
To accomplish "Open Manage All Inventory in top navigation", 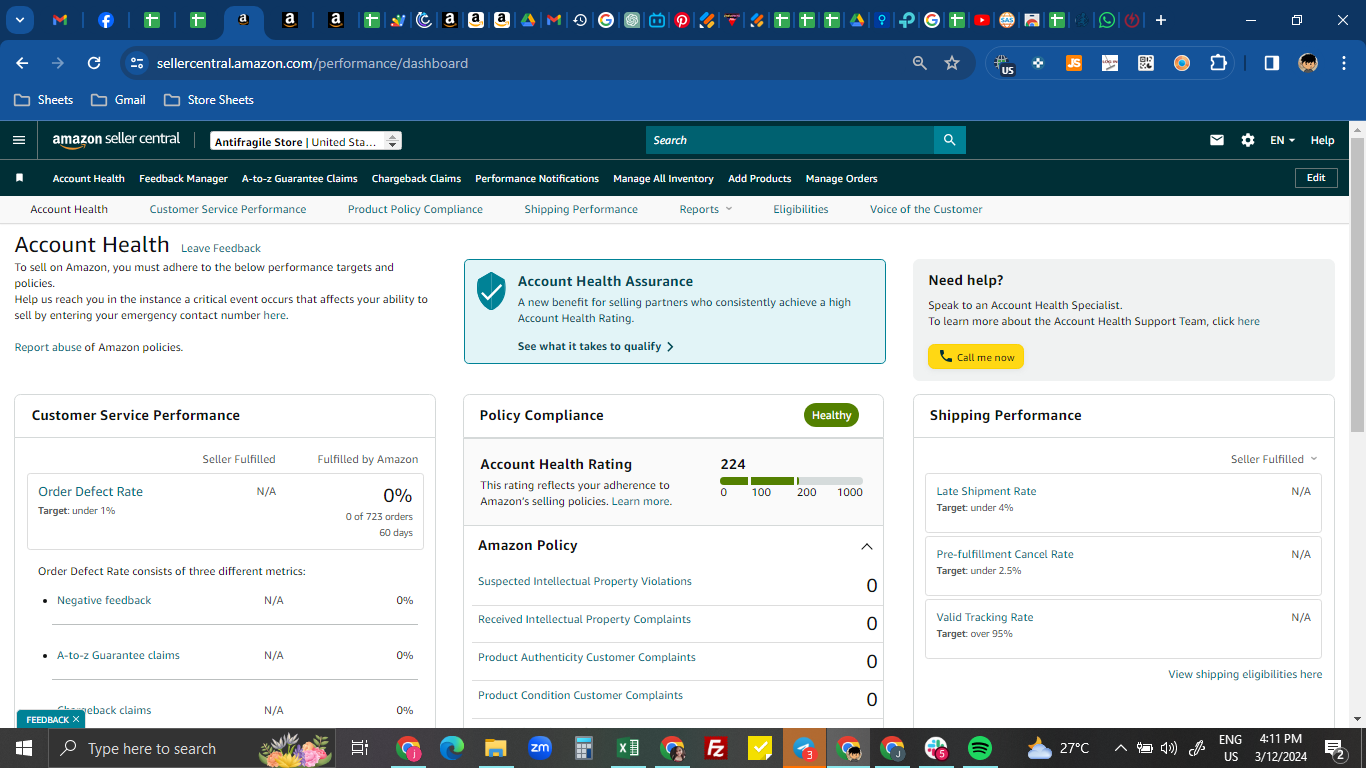I will pyautogui.click(x=663, y=178).
